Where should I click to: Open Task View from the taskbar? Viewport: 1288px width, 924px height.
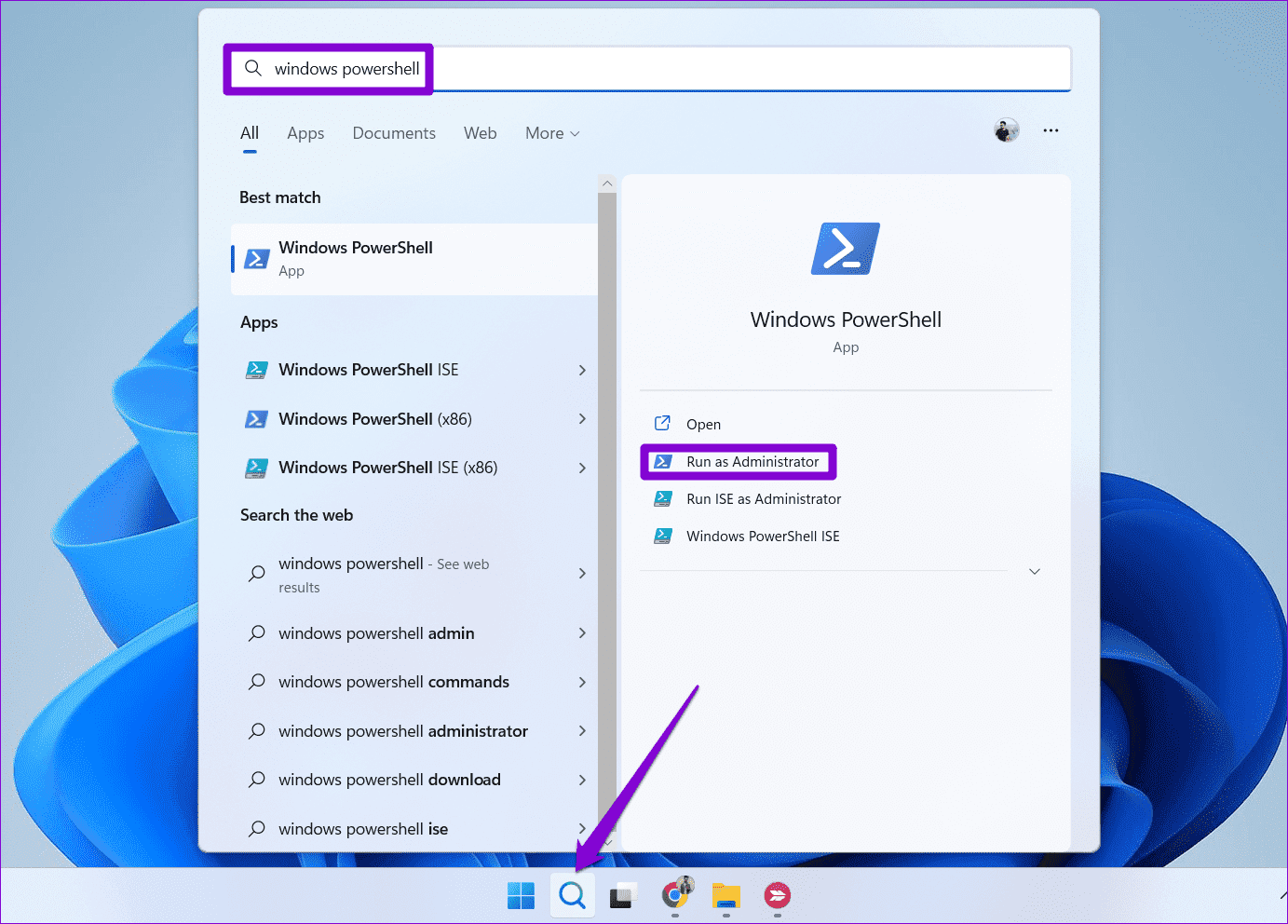point(623,896)
